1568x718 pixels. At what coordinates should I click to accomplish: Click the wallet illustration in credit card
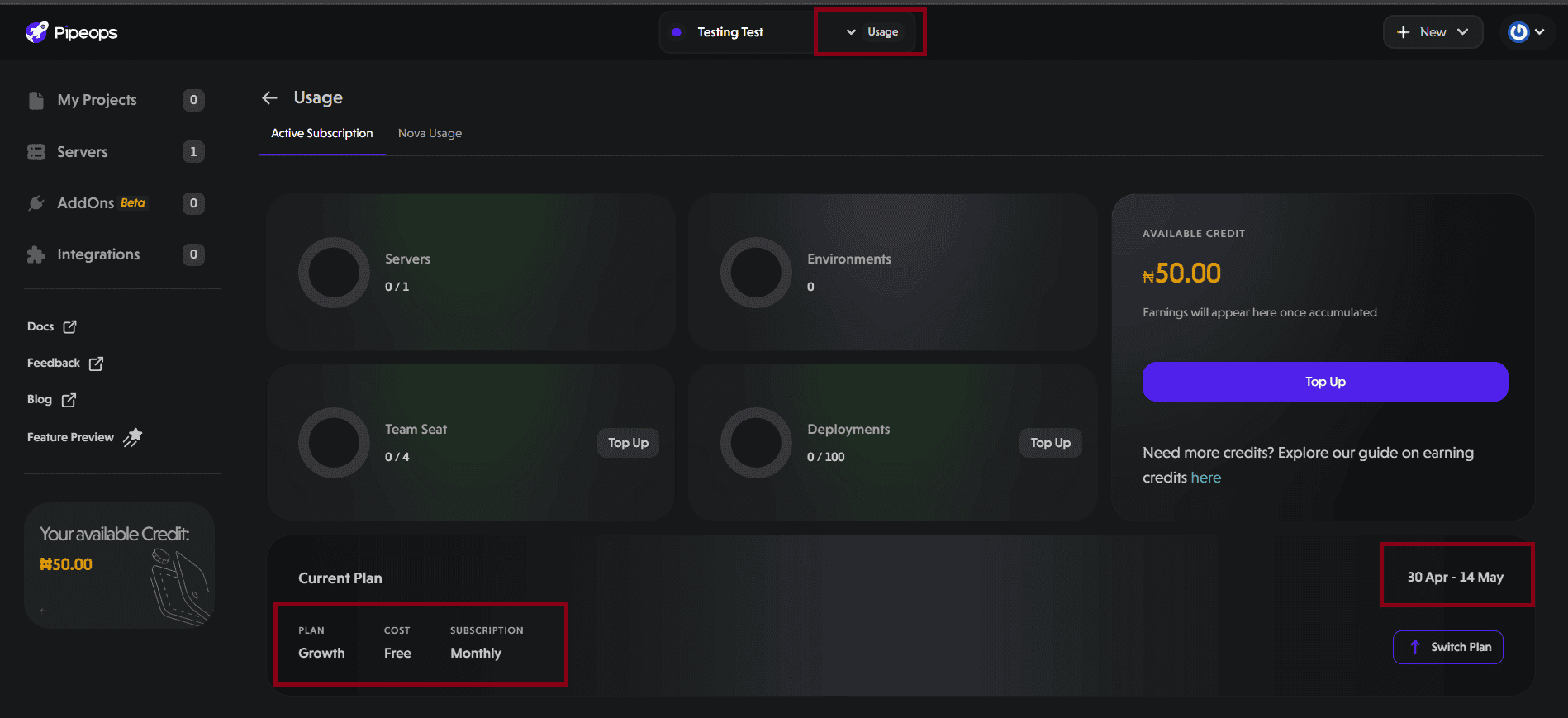pyautogui.click(x=180, y=587)
